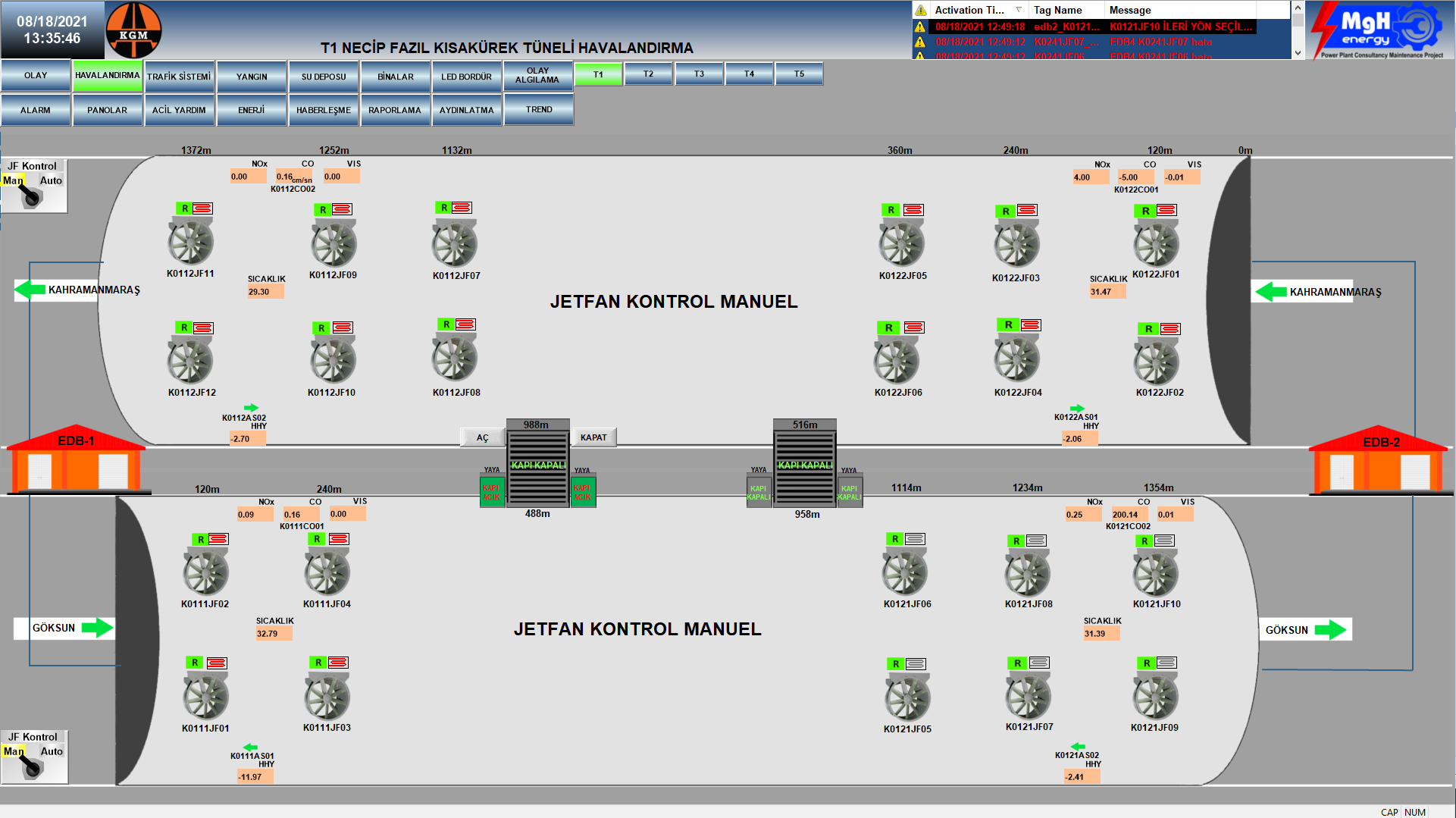This screenshot has width=1456, height=818.
Task: Click the K0121JF05 jet fan icon
Action: pos(906,697)
